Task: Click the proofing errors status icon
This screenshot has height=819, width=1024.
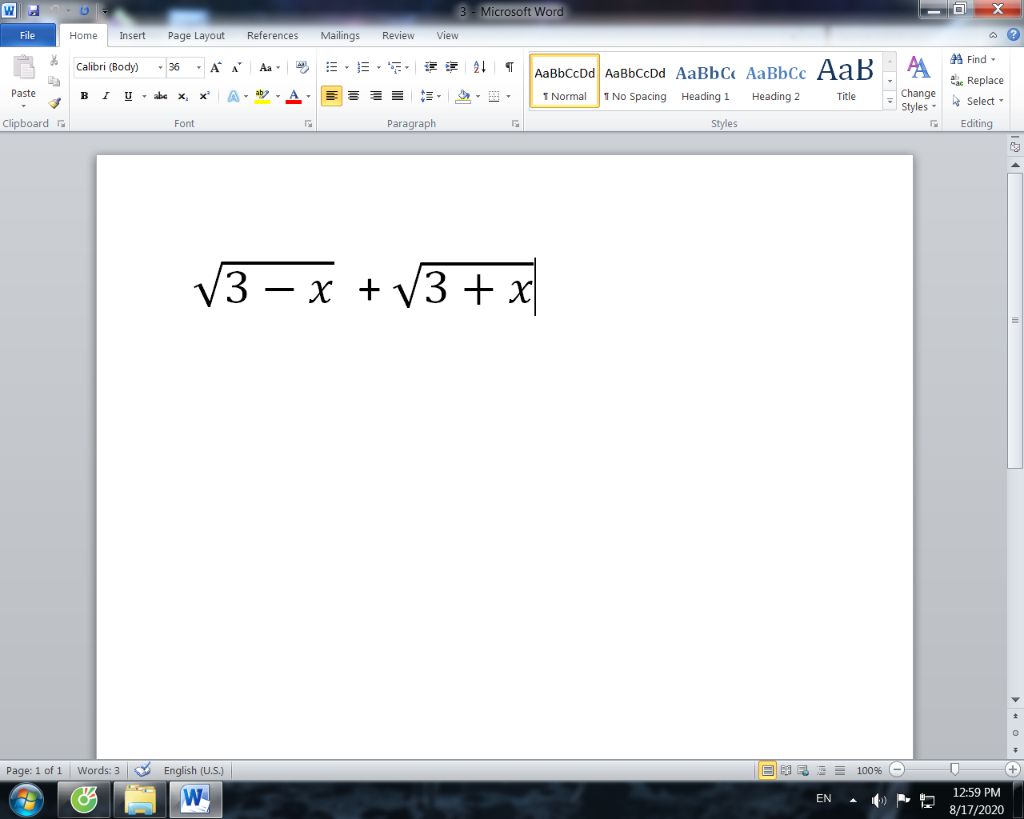Action: 142,769
